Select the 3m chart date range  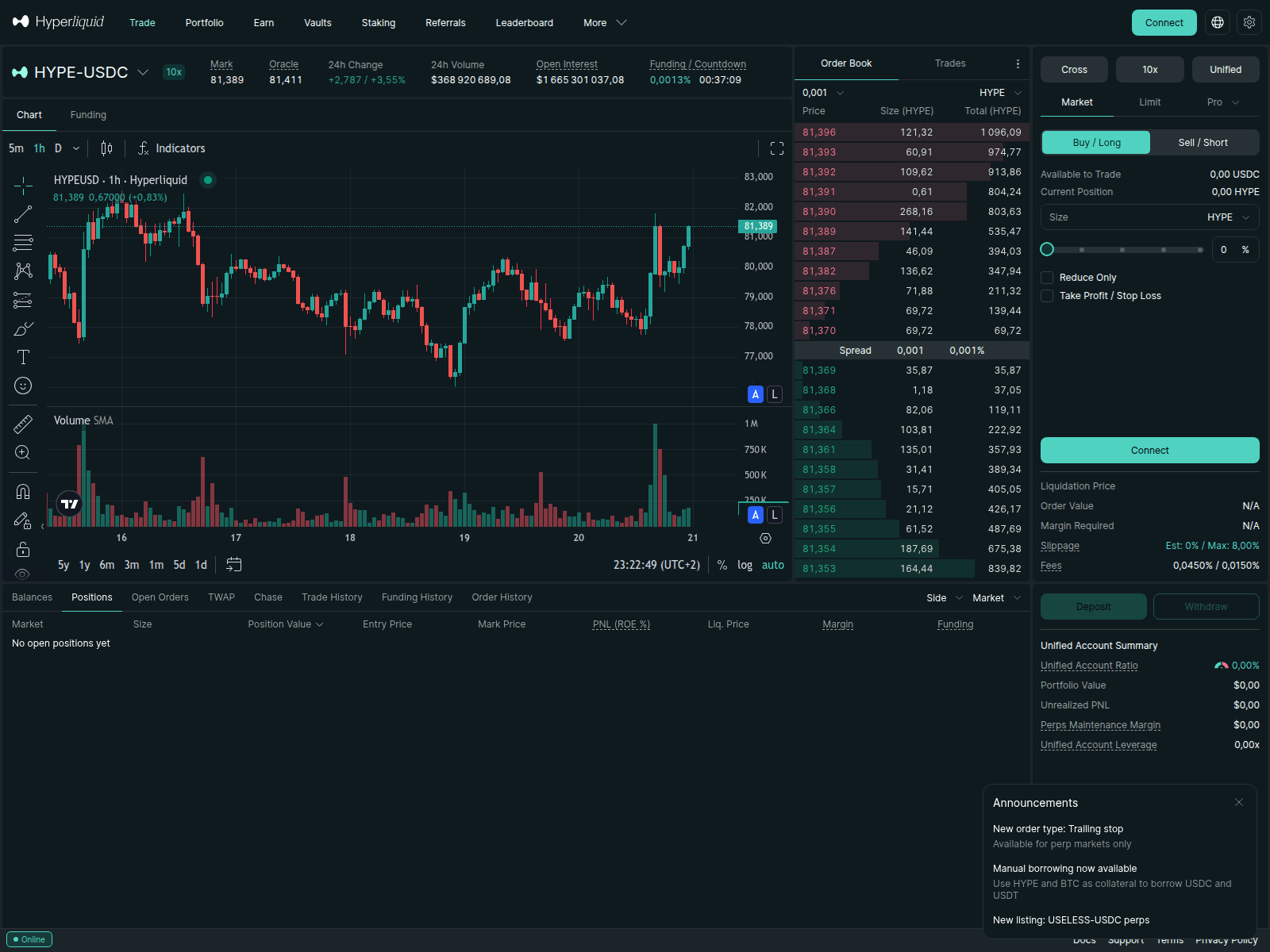click(x=132, y=565)
